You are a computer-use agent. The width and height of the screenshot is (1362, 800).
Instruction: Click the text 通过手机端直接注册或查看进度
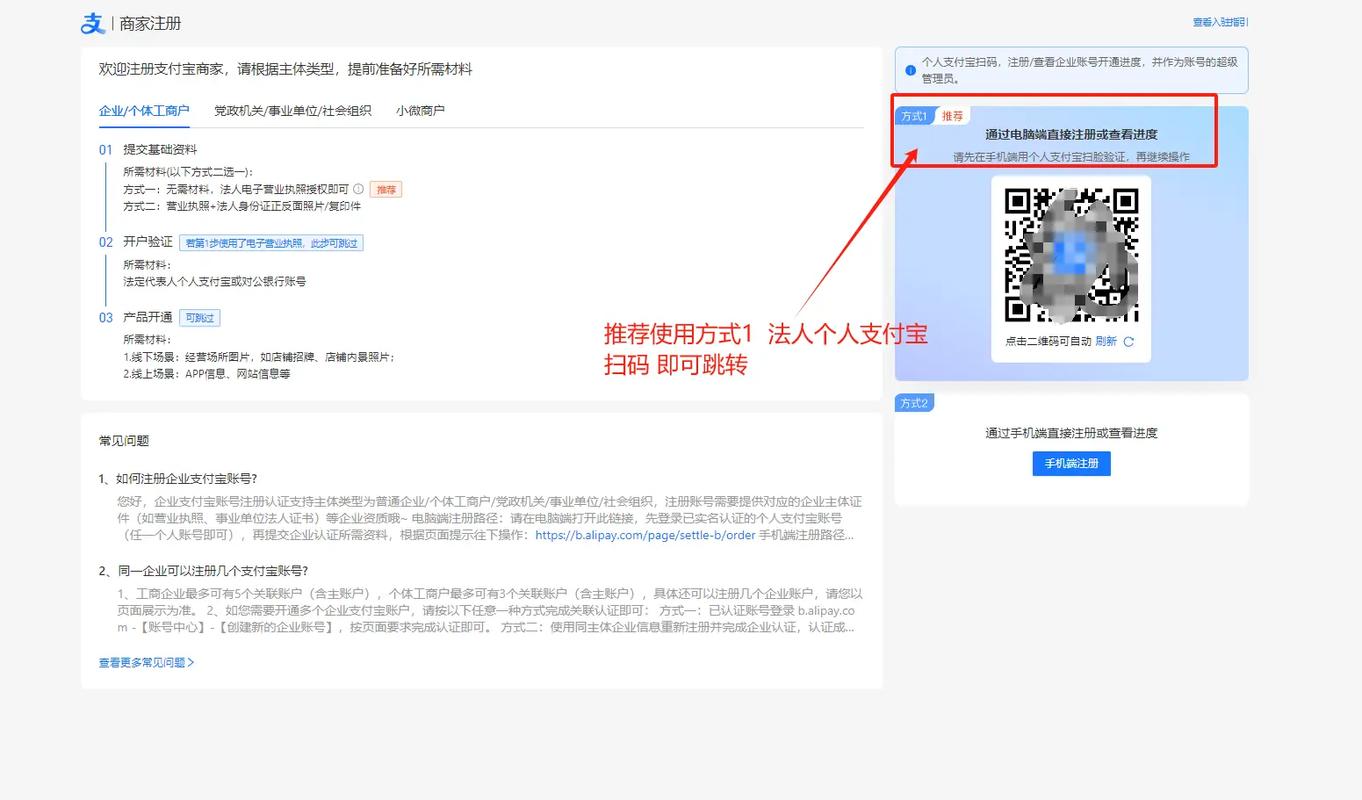tap(1071, 433)
